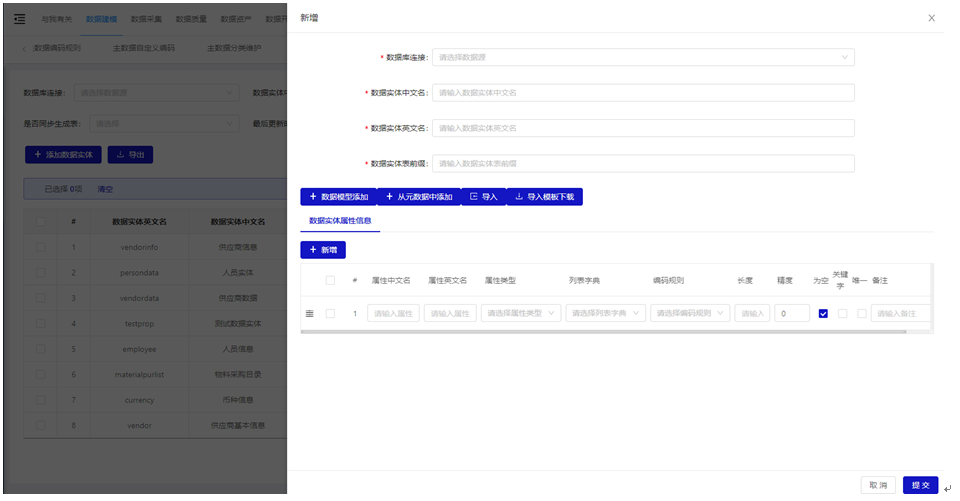Click the 清空 link
960x501 pixels.
pyautogui.click(x=105, y=189)
